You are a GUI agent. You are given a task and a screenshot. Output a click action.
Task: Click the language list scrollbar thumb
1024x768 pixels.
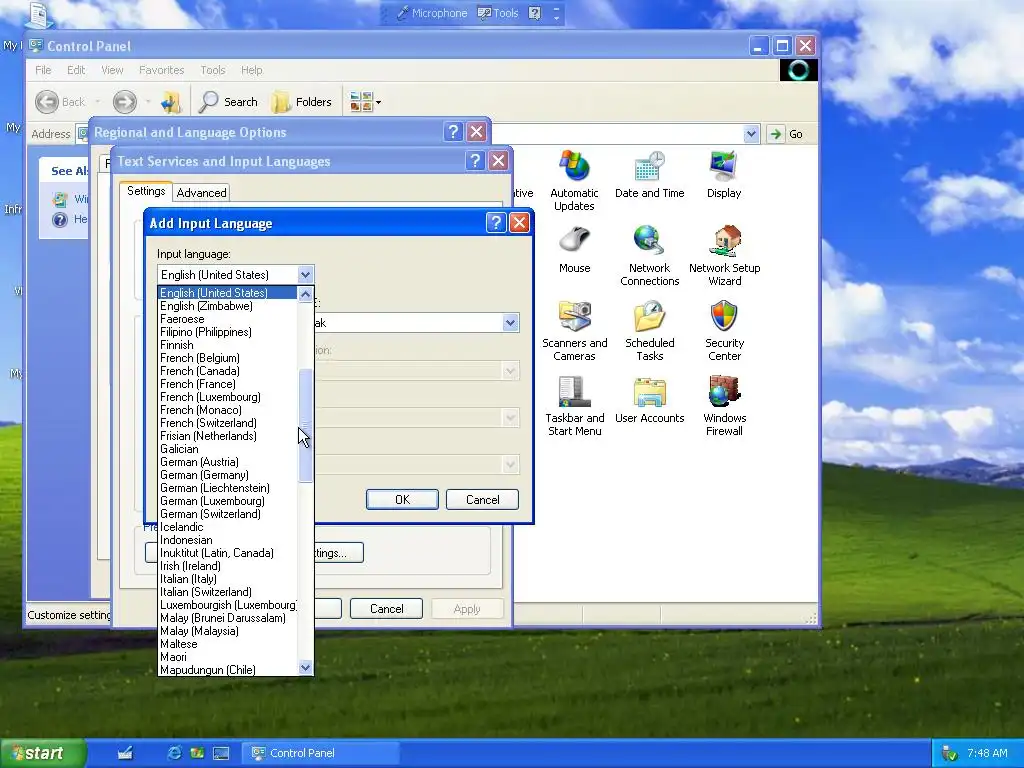pos(305,426)
